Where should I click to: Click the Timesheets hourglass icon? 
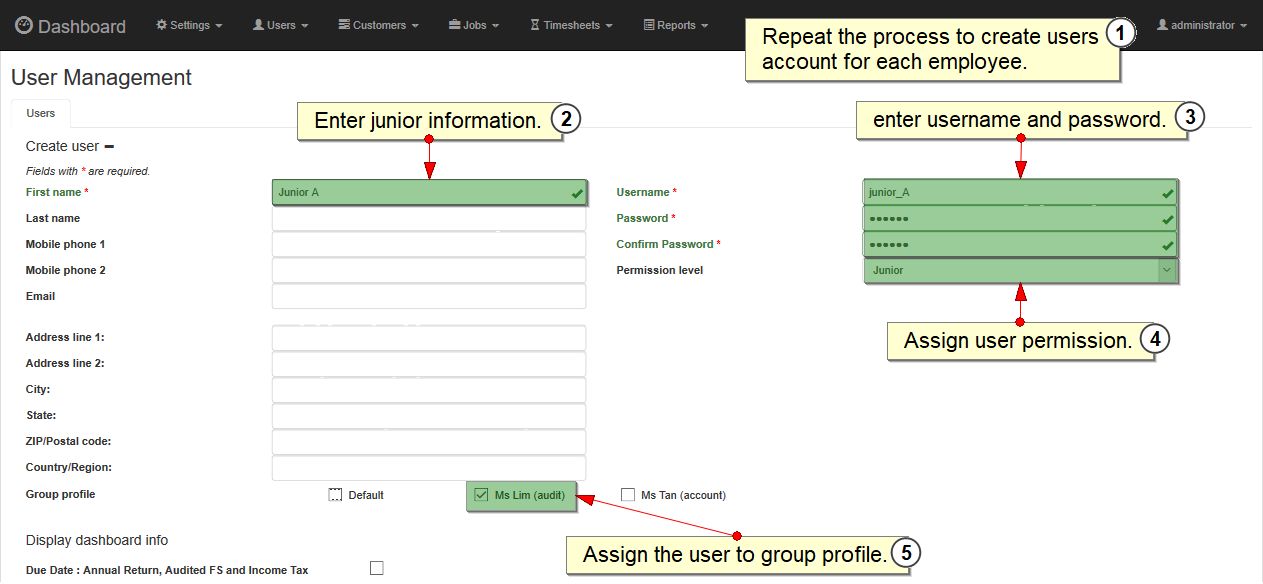tap(535, 25)
